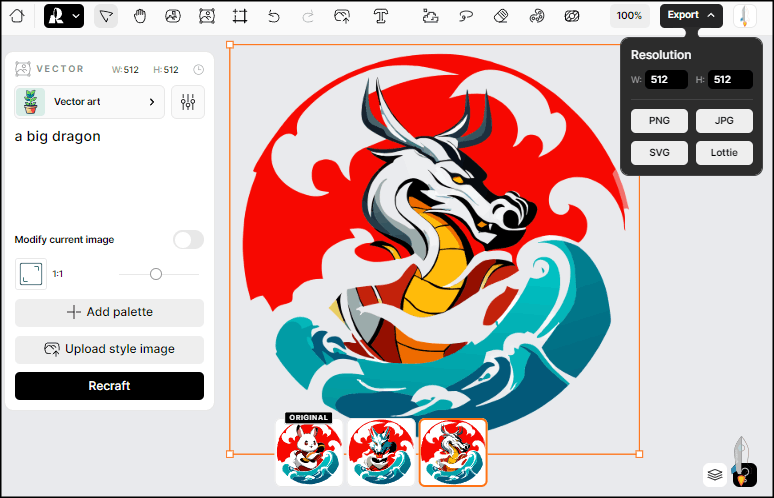Collapse the Export dropdown
The height and width of the screenshot is (498, 774).
click(690, 16)
